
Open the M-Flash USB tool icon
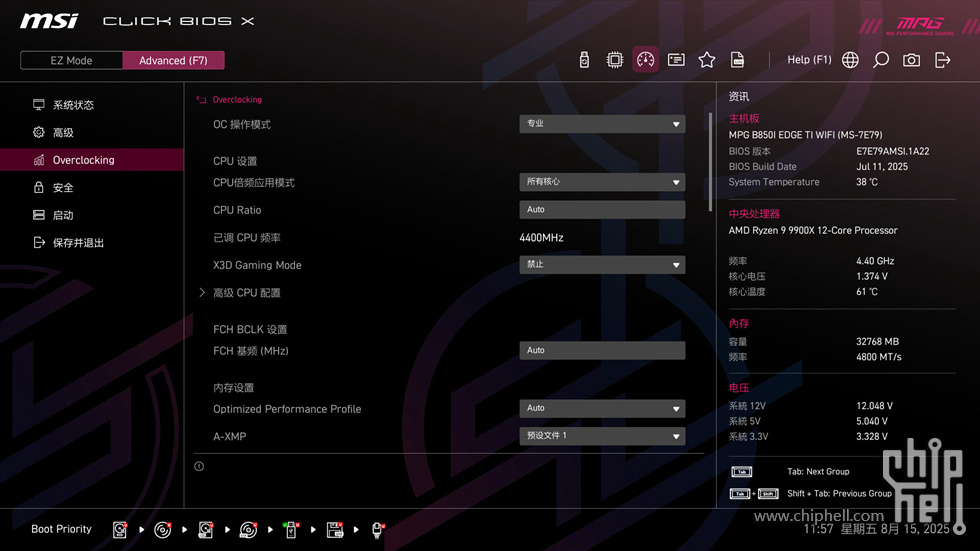click(584, 60)
